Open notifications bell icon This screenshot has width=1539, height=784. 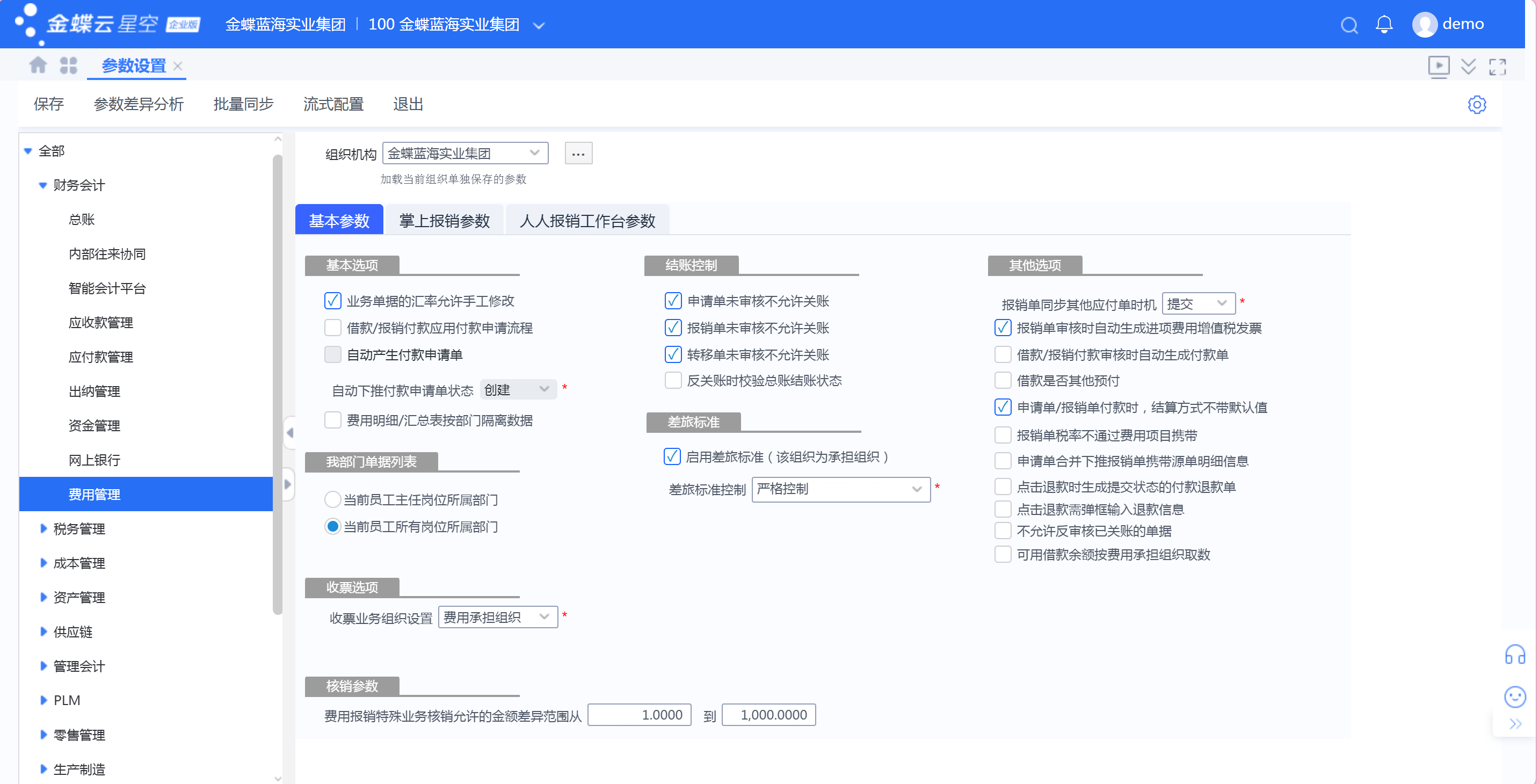[x=1384, y=25]
